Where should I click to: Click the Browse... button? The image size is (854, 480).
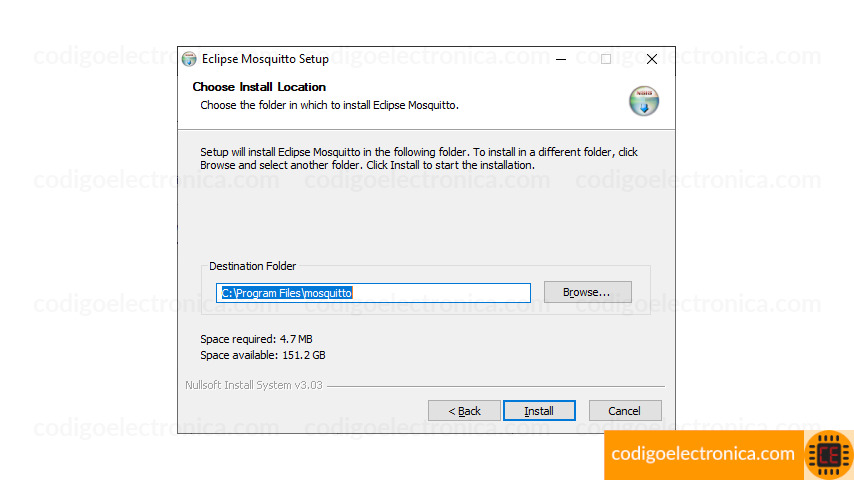tap(588, 292)
